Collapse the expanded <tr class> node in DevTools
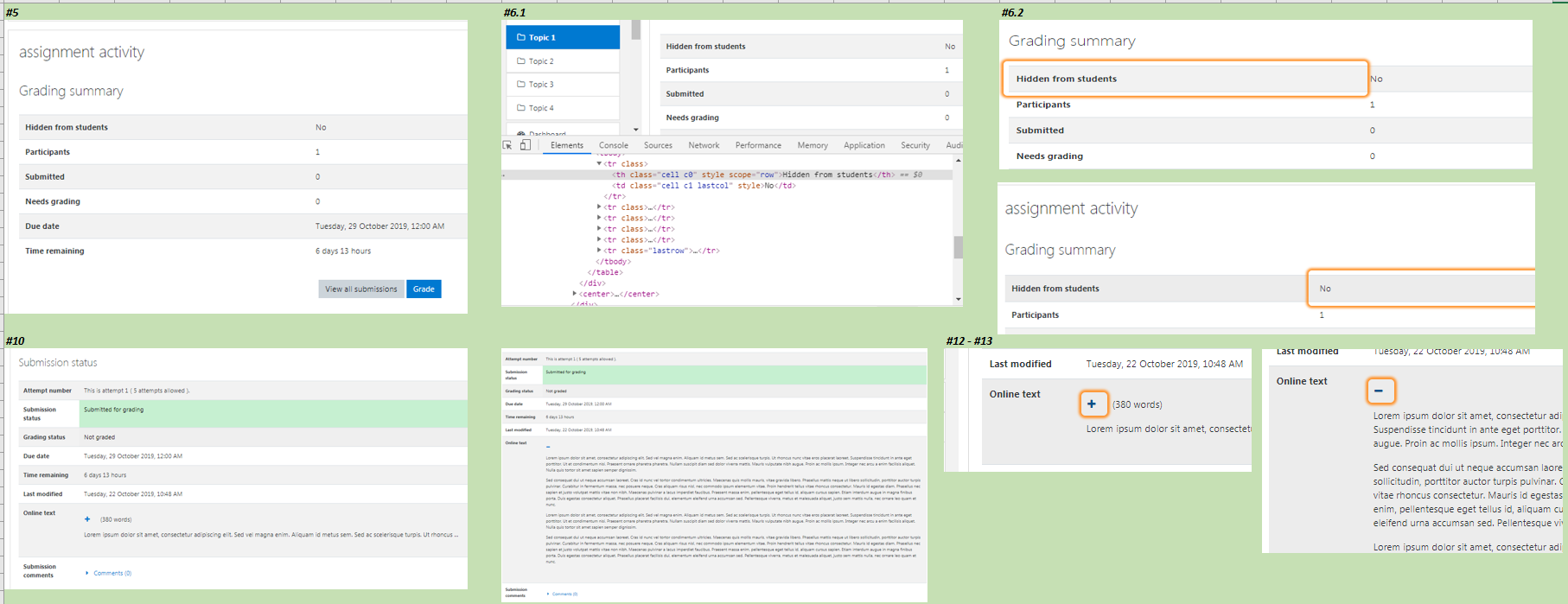 click(599, 163)
